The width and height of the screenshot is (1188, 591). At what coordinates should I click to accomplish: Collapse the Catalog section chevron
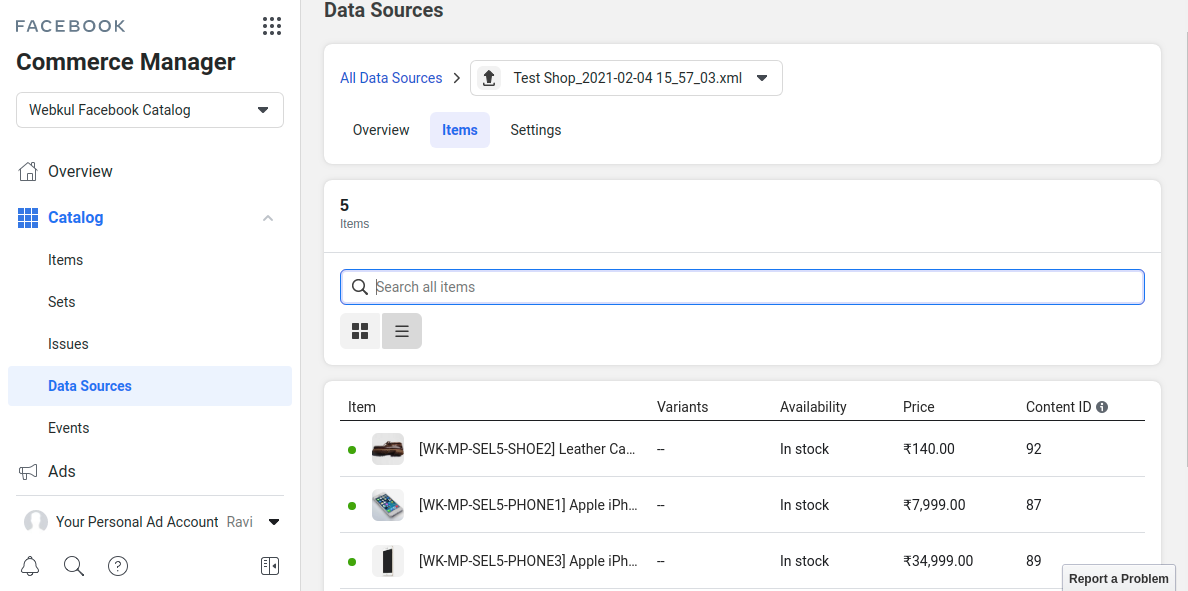point(267,218)
